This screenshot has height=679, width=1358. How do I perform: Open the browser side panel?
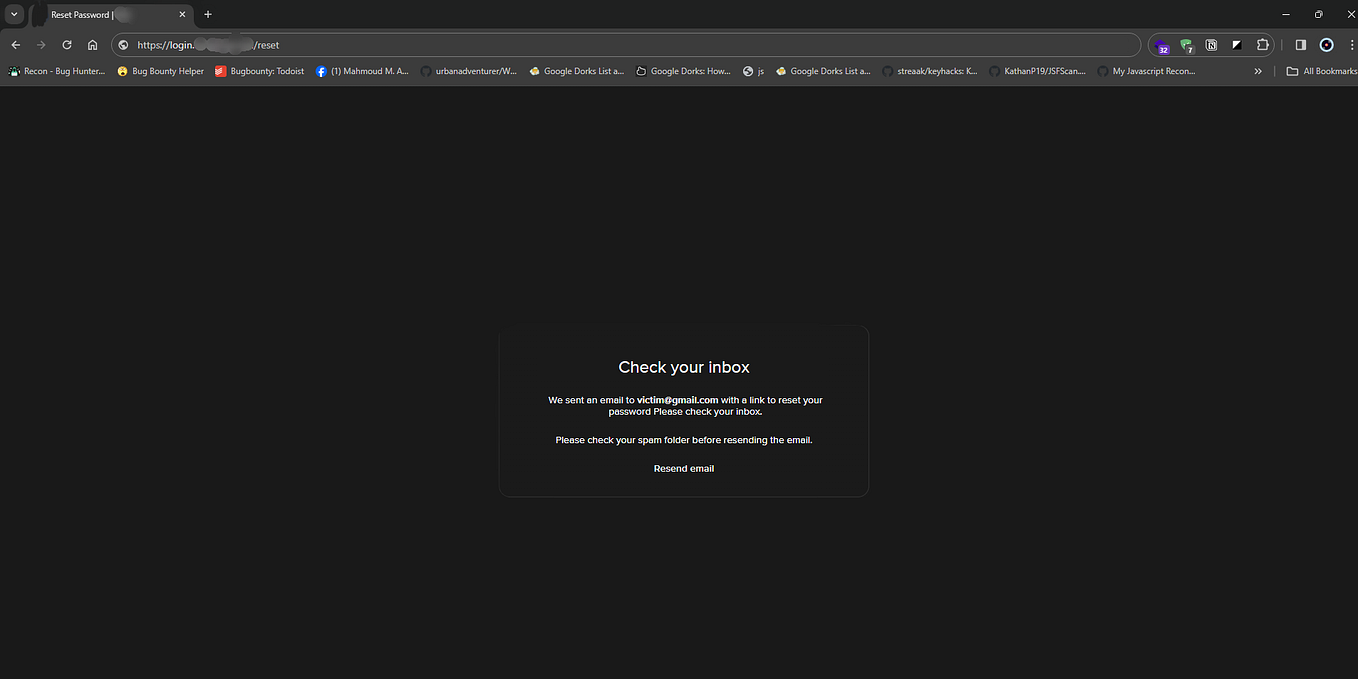coord(1300,45)
